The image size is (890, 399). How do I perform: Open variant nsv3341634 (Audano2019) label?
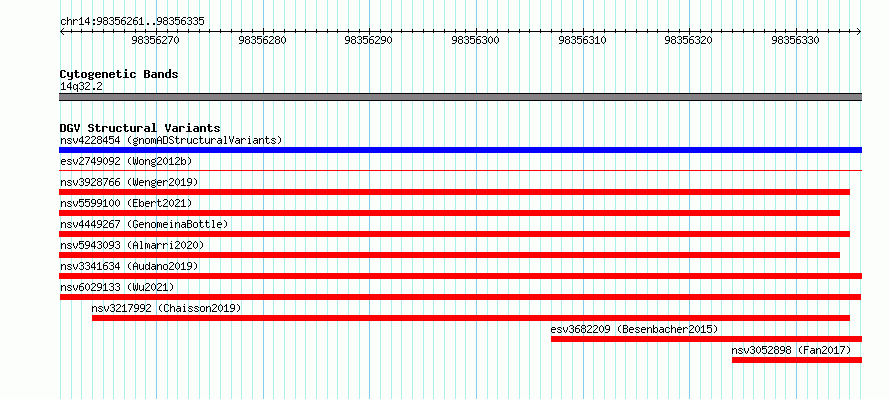pos(129,266)
